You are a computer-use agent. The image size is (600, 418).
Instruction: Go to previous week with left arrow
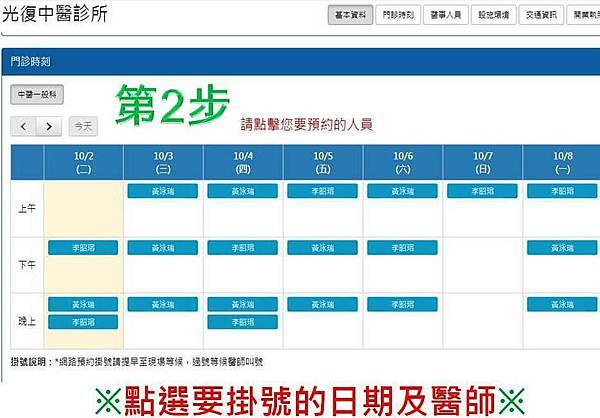pos(23,126)
